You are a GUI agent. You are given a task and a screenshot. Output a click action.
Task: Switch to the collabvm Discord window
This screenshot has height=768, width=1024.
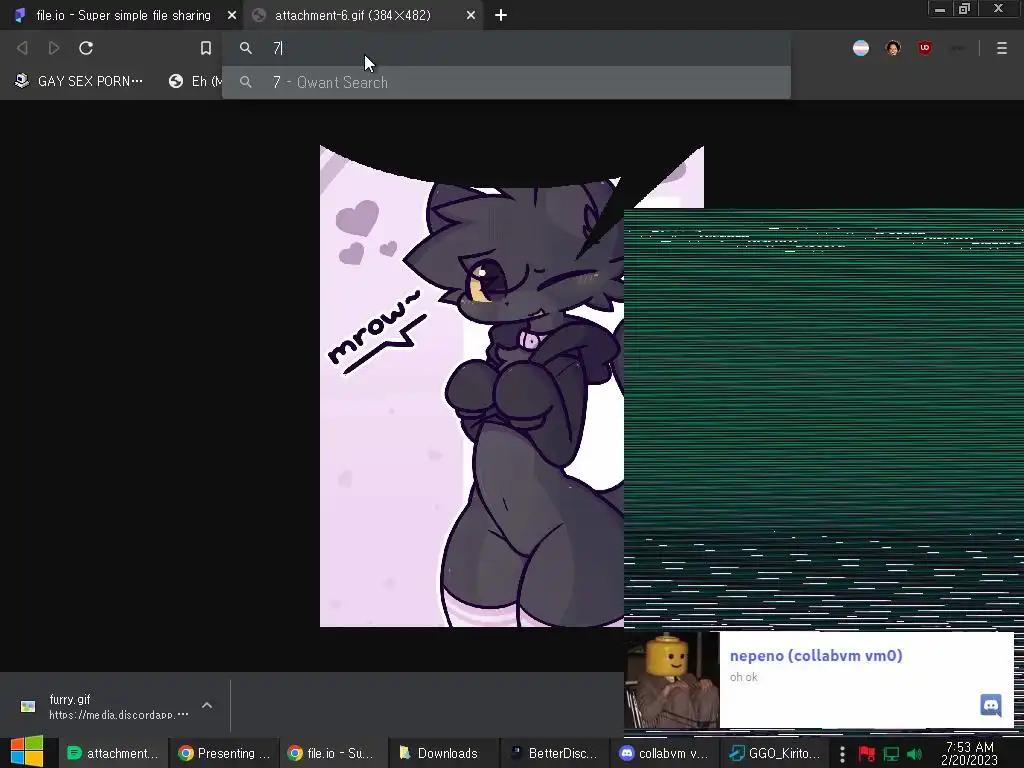tap(664, 753)
